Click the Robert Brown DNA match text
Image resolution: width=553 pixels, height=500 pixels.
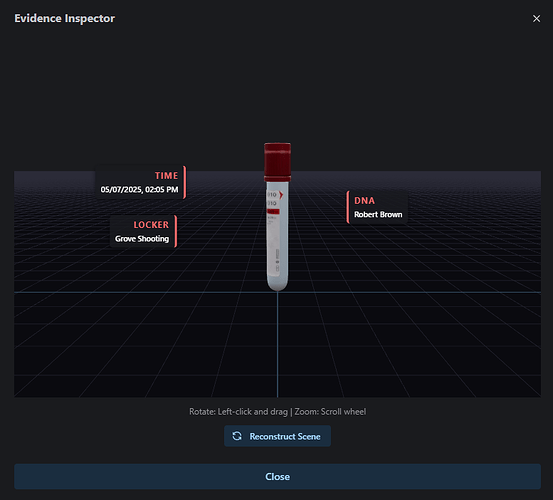click(378, 214)
